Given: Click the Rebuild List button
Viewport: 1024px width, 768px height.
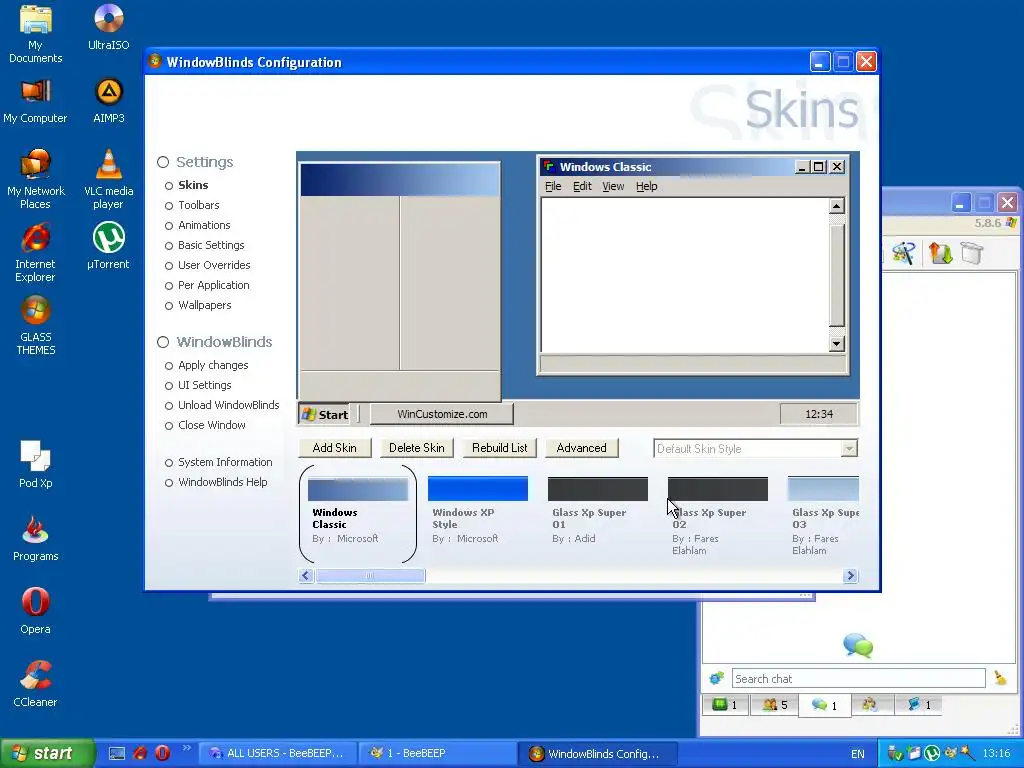Looking at the screenshot, I should 500,448.
